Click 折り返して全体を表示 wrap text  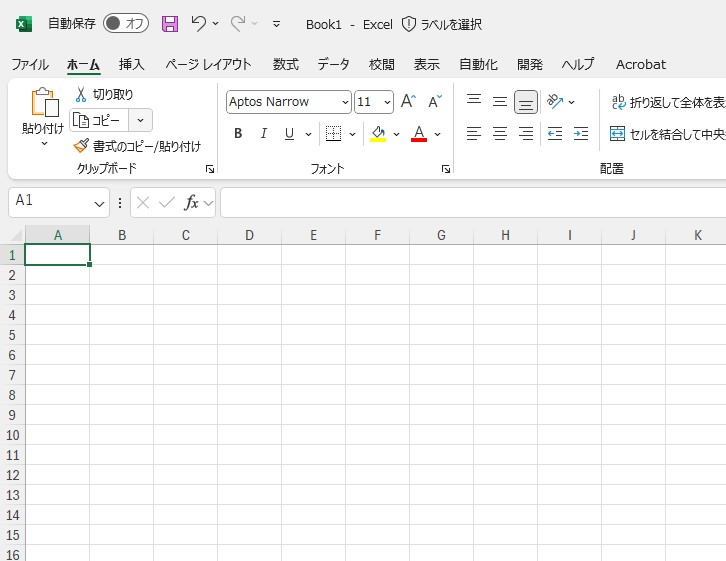[668, 102]
